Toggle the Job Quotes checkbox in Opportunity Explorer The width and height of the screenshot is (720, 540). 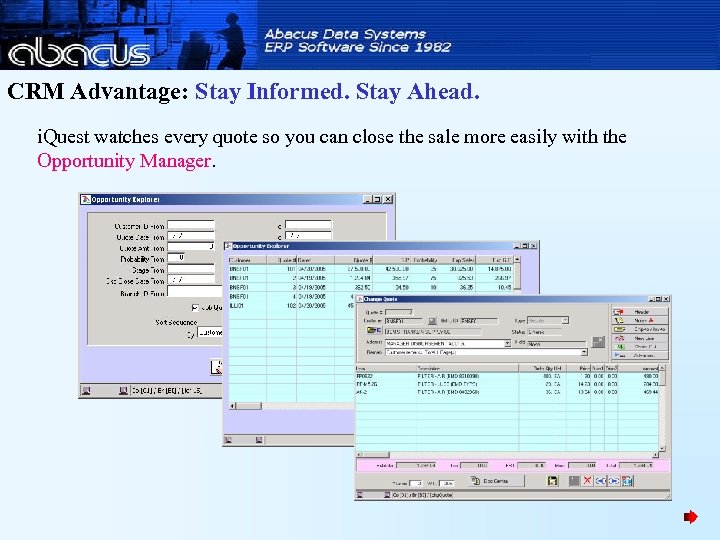coord(195,307)
